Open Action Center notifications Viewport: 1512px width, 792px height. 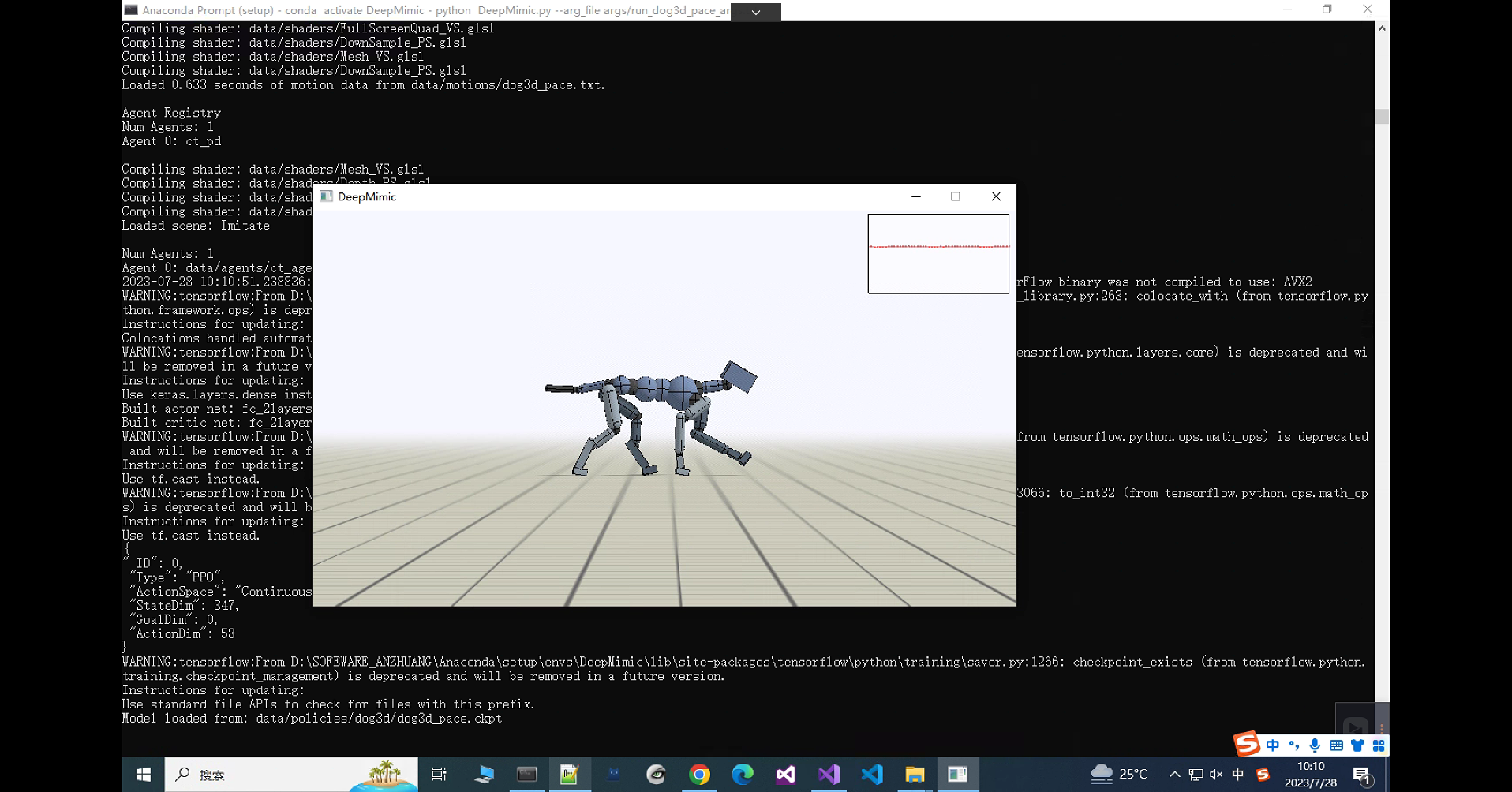click(x=1362, y=775)
